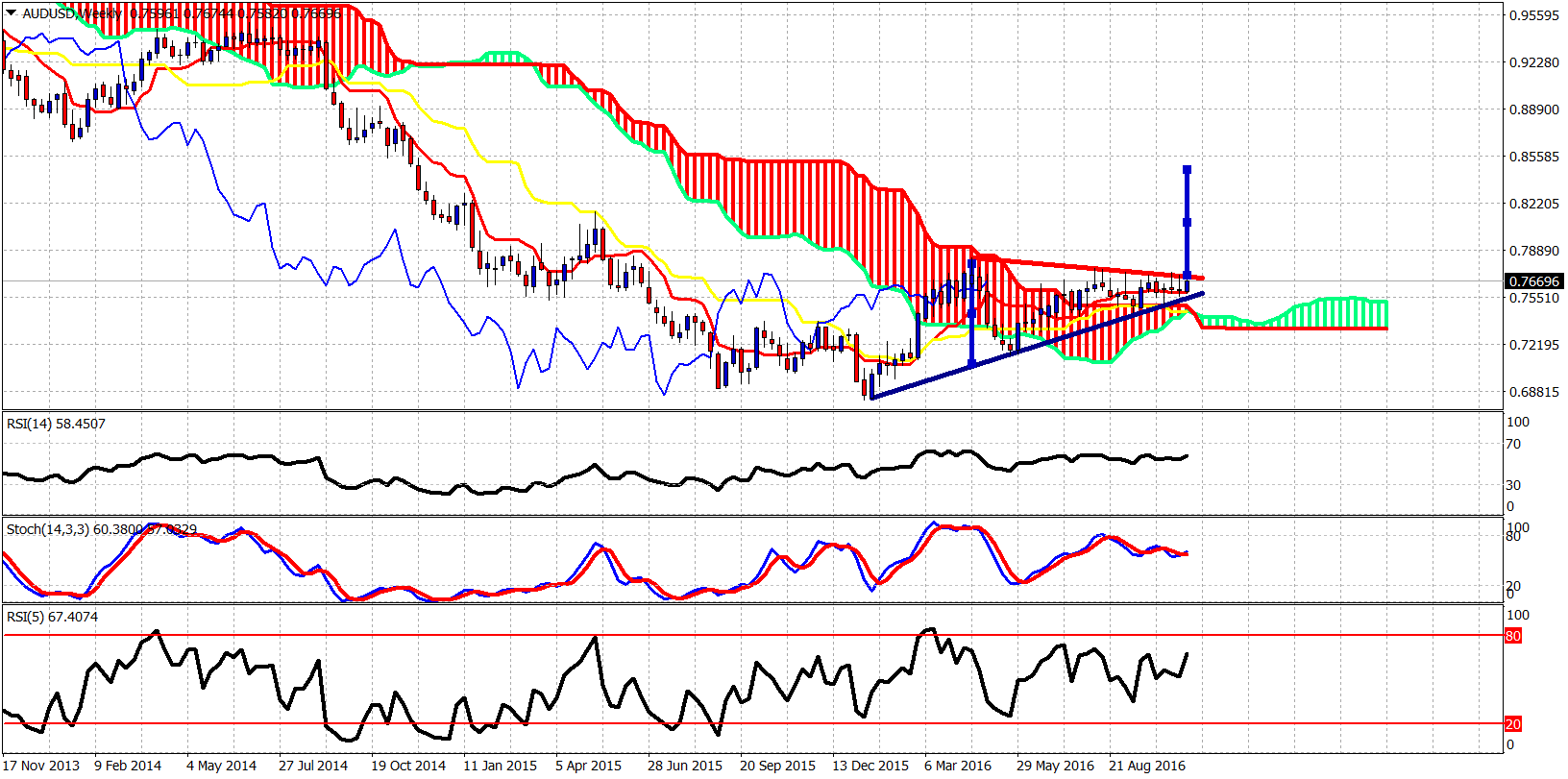
Task: Click the 0.95595 price scale label
Action: coord(1534,15)
